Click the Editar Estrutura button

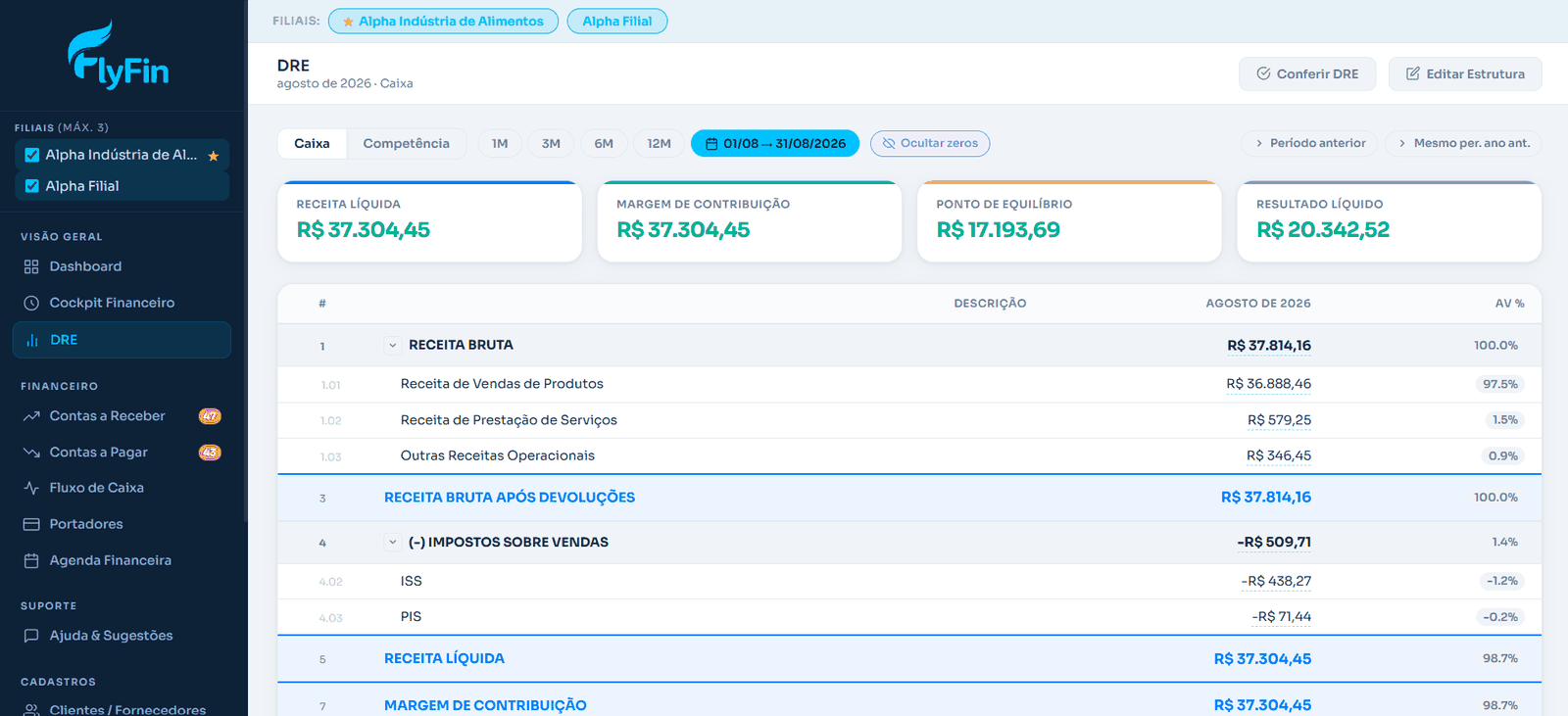pos(1465,73)
